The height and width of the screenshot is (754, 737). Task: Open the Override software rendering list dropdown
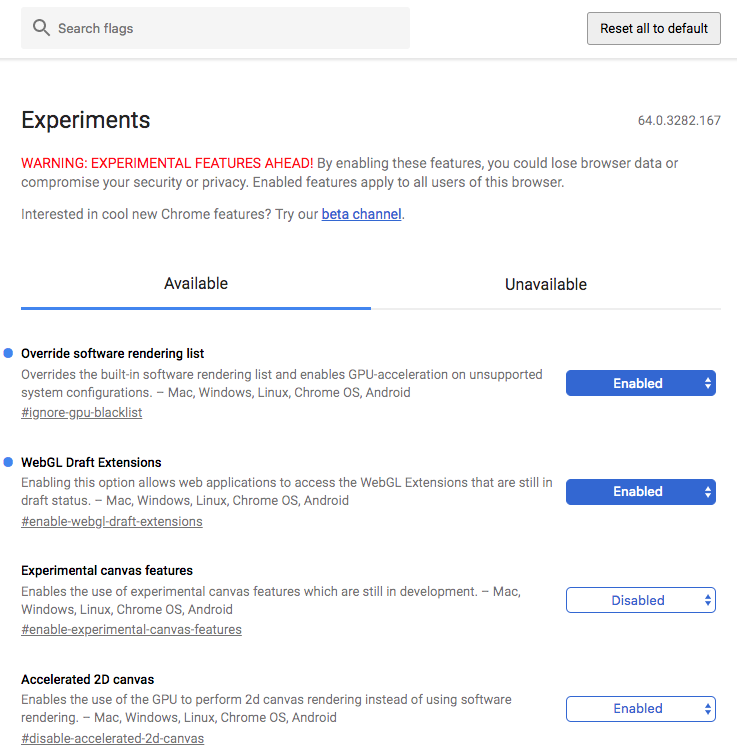(640, 383)
